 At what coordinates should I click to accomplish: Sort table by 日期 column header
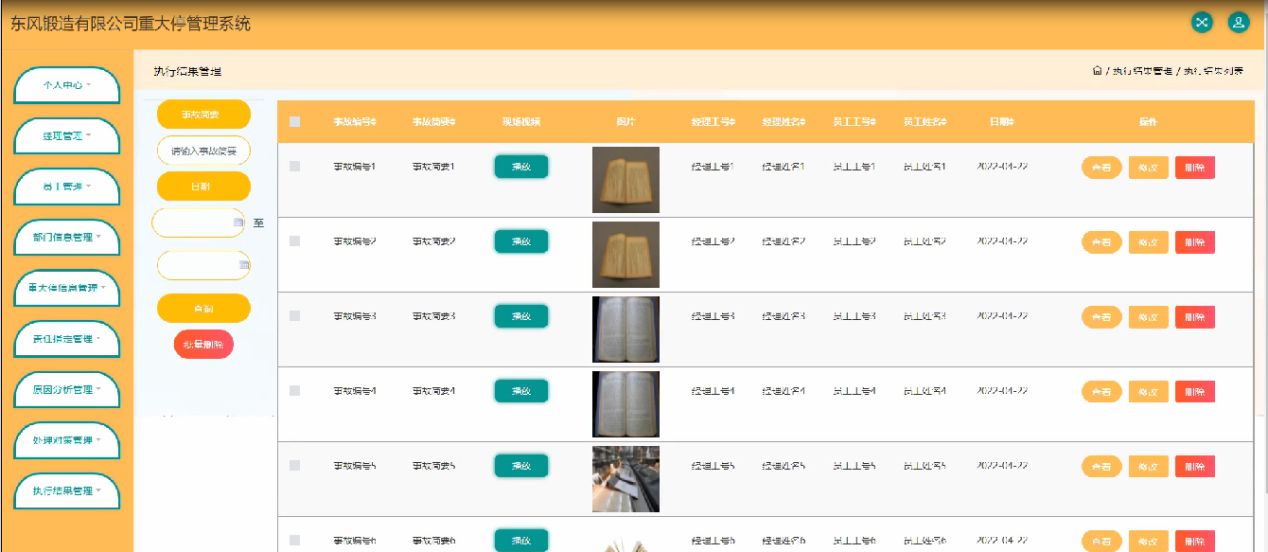click(1002, 122)
